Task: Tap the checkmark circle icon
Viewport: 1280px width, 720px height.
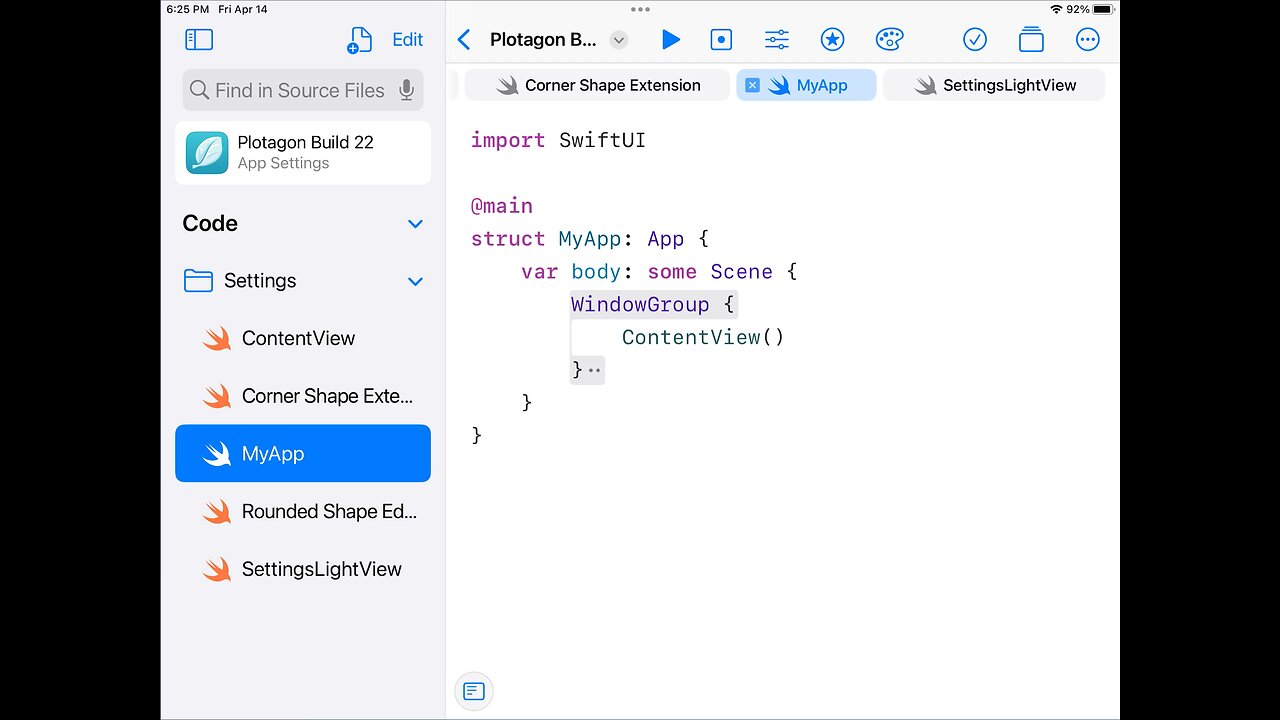Action: (975, 40)
